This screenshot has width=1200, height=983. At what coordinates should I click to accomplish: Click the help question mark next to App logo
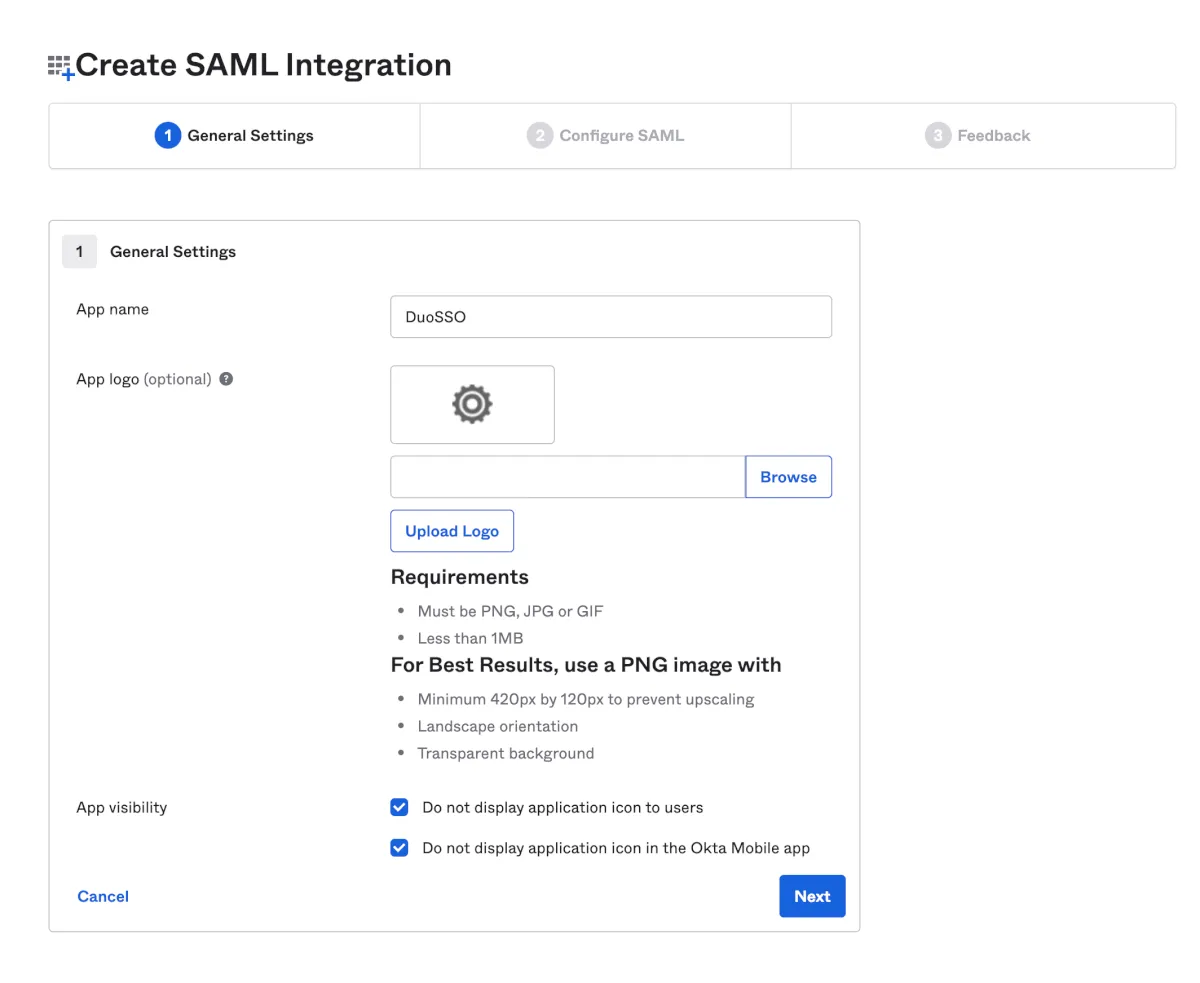tap(226, 379)
